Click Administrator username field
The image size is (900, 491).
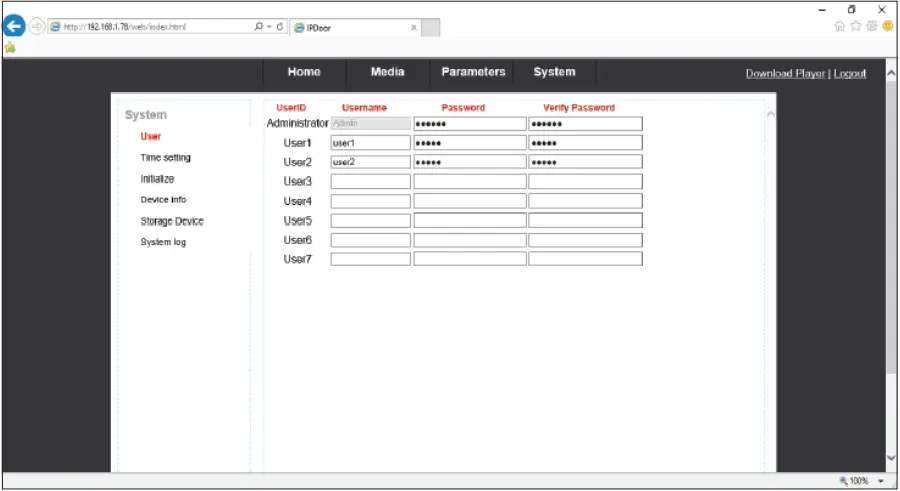point(371,123)
